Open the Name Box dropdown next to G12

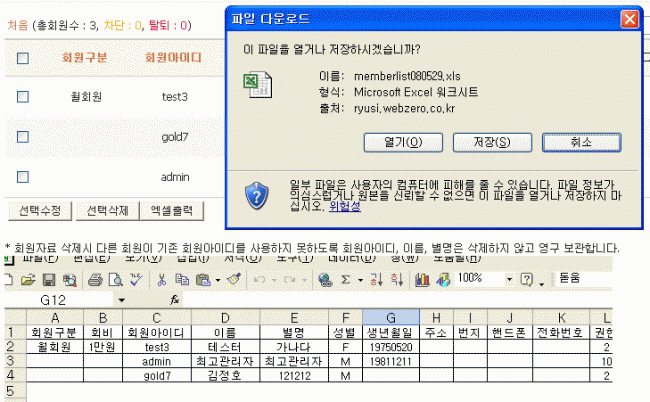click(x=121, y=300)
